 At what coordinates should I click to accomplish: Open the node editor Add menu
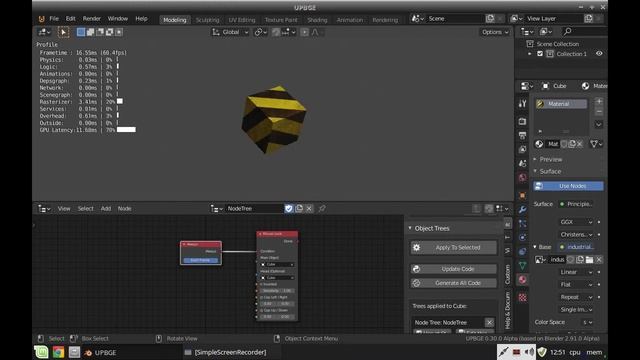(106, 209)
